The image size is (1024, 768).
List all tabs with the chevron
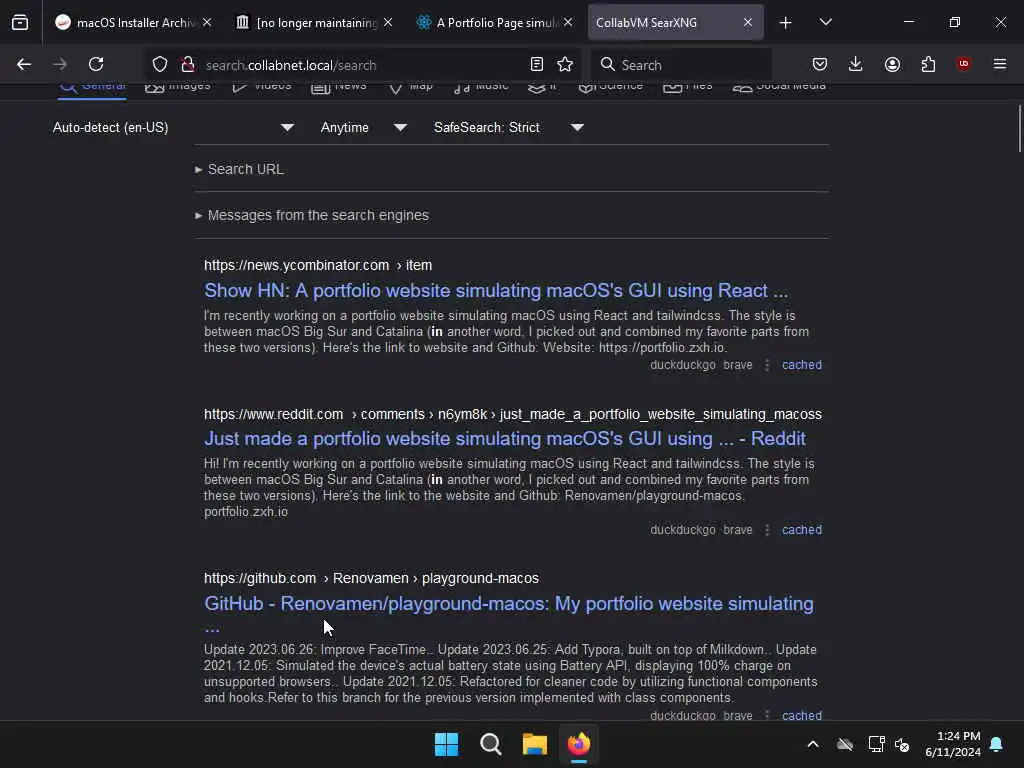(825, 23)
